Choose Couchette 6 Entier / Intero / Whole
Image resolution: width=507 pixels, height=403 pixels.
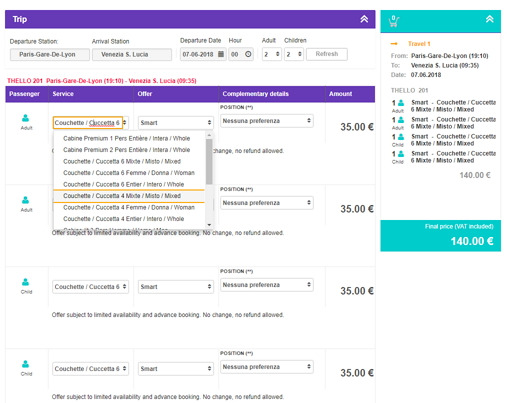point(129,184)
